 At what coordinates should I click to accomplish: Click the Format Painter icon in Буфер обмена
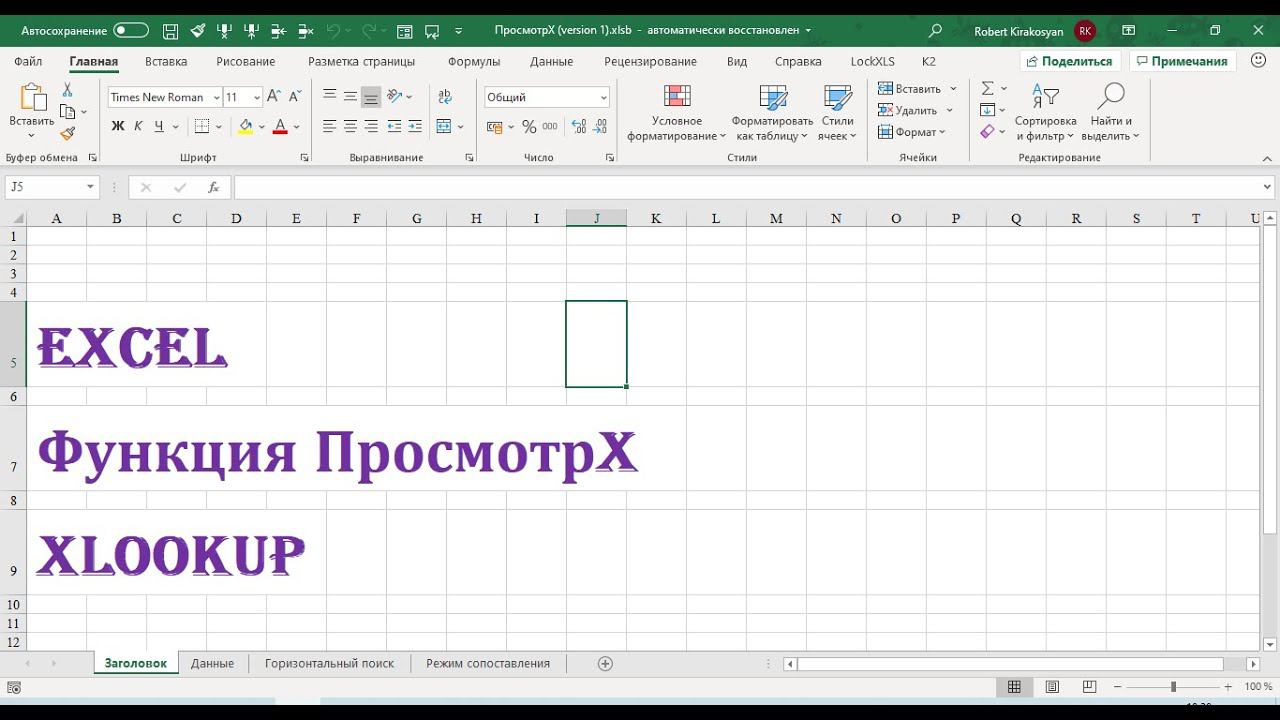pos(67,133)
